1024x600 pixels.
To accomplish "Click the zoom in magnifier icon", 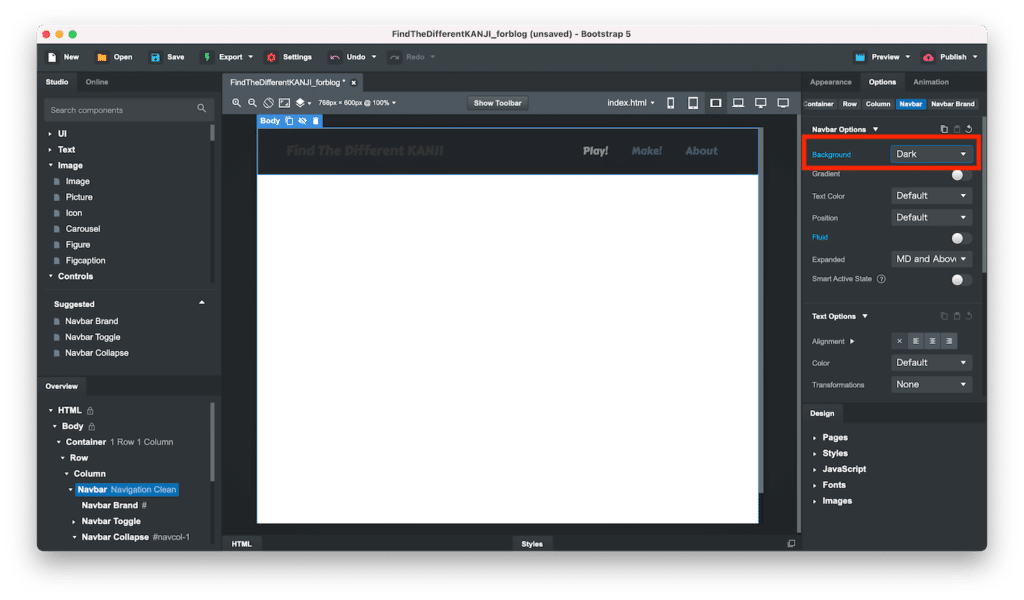I will [237, 103].
